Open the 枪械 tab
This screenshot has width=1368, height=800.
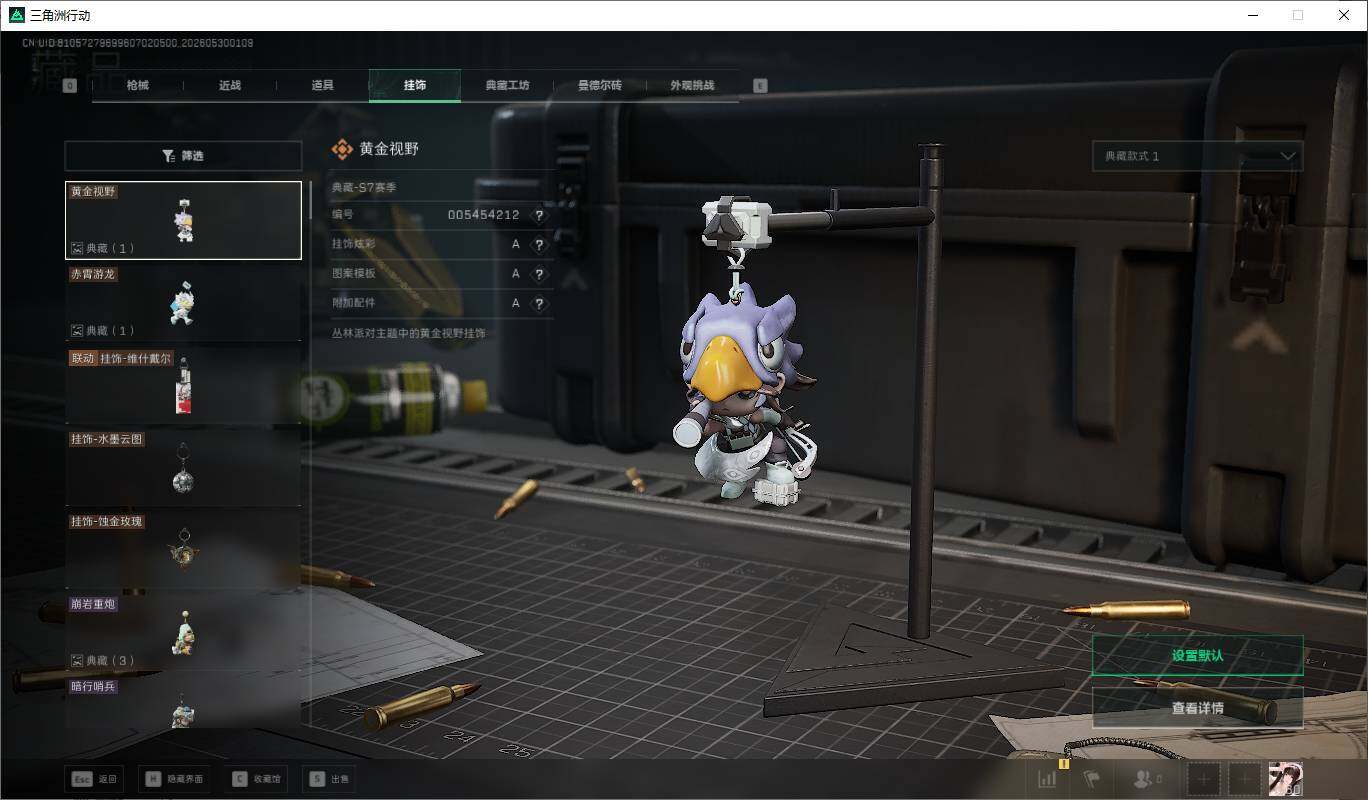point(138,86)
